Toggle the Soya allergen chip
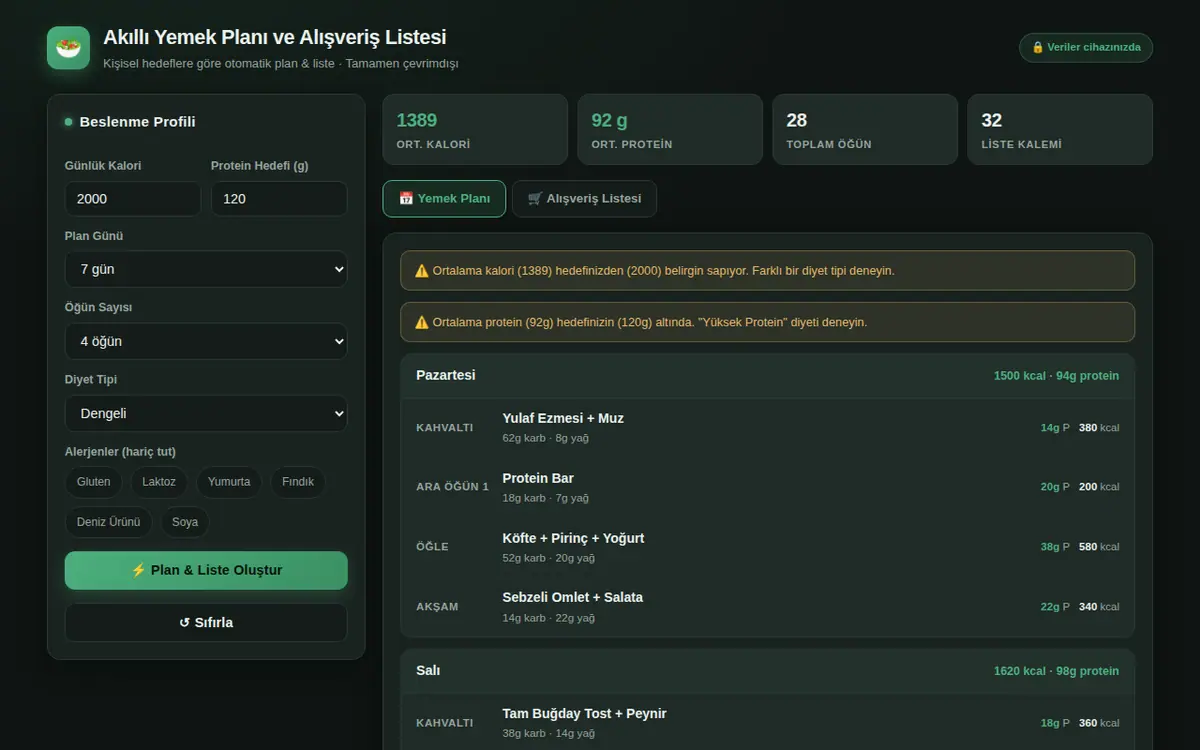Viewport: 1200px width, 750px height. pos(185,522)
